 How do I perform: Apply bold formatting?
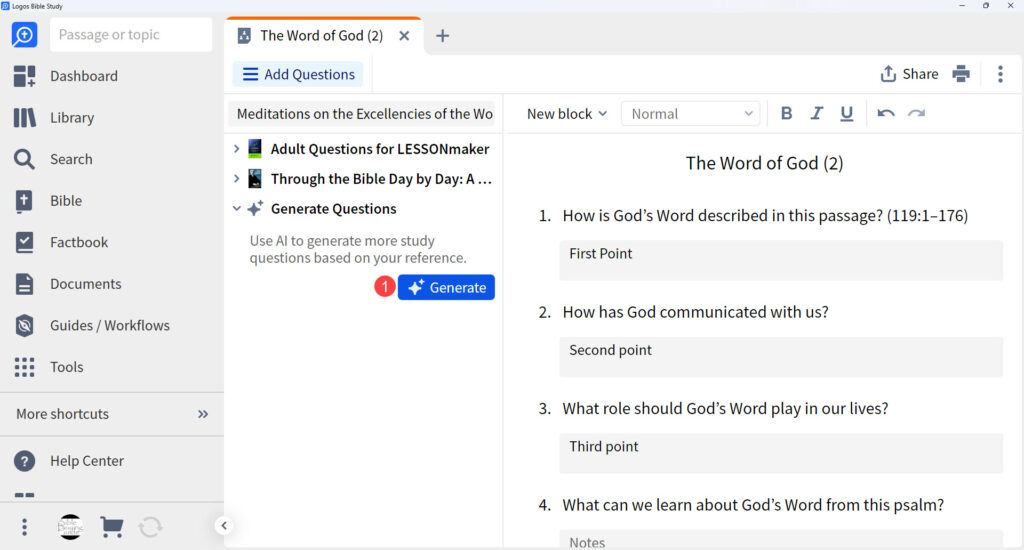point(786,114)
